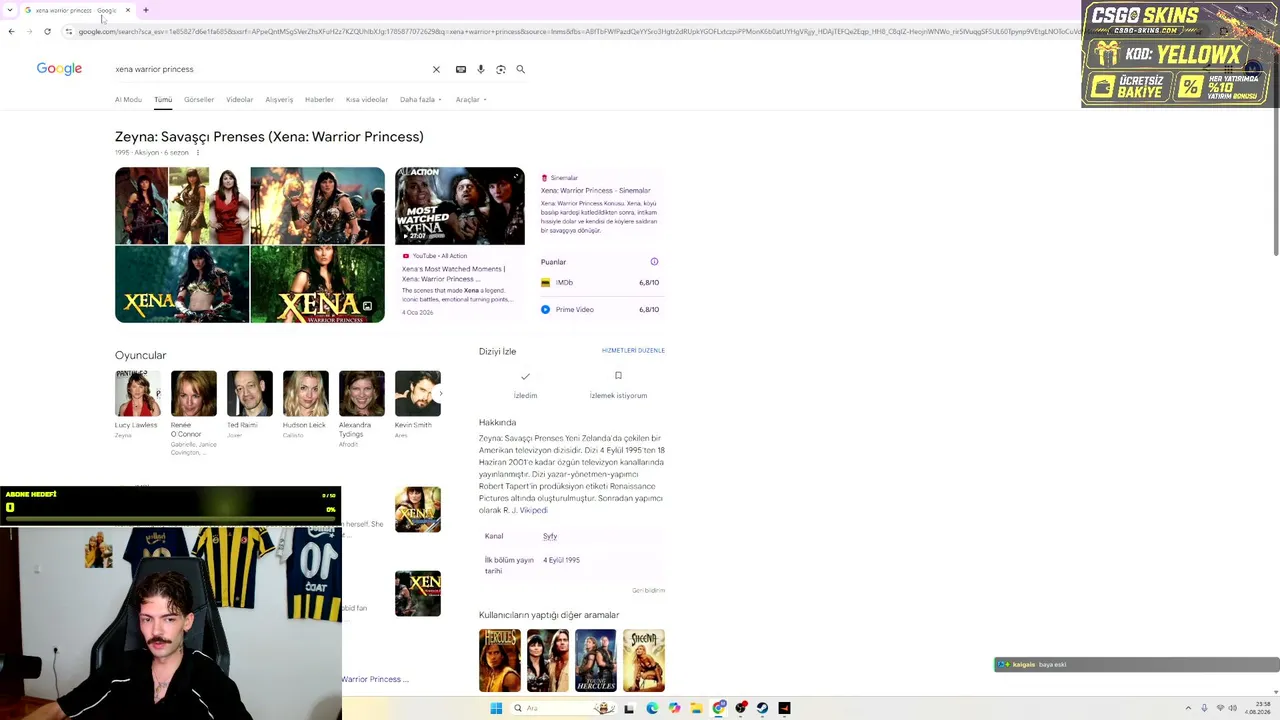The height and width of the screenshot is (720, 1280).
Task: Focus the Google search input field
Action: (x=270, y=69)
